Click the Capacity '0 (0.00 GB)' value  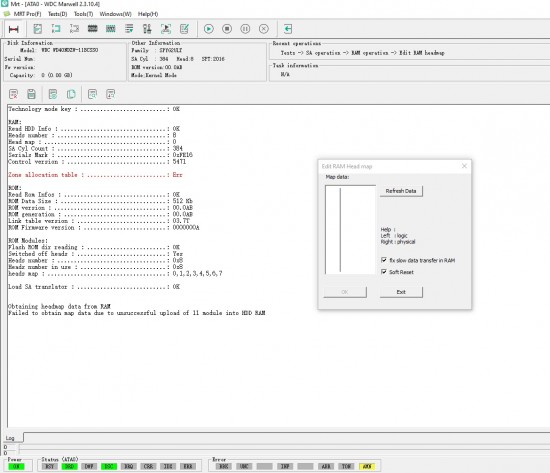click(56, 75)
